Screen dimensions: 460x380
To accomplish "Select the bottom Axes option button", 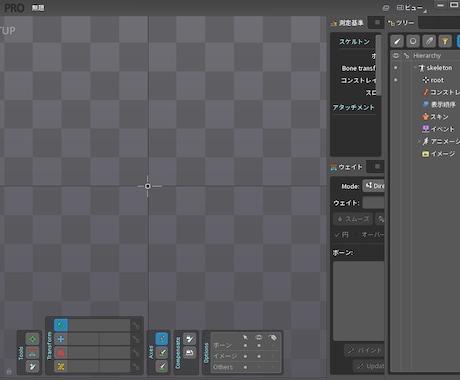I will (162, 367).
